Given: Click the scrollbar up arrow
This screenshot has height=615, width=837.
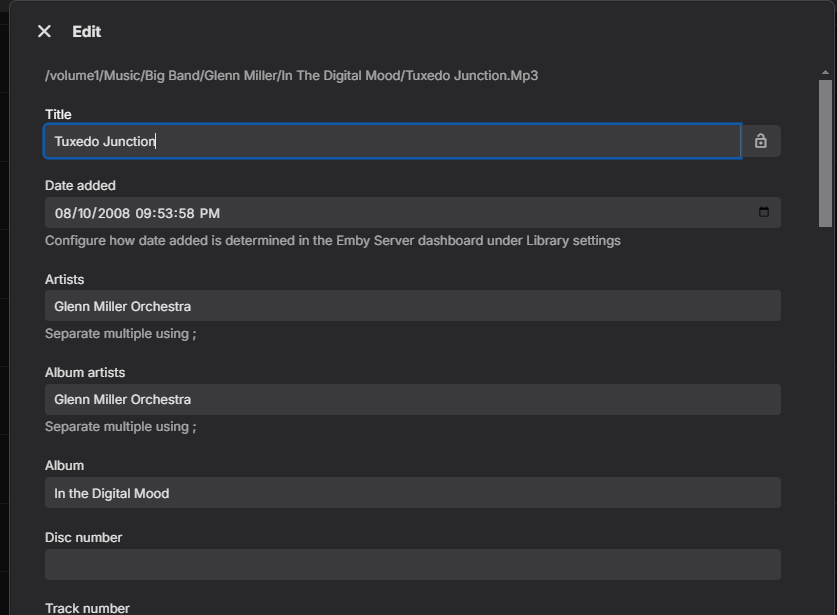Looking at the screenshot, I should (x=823, y=71).
